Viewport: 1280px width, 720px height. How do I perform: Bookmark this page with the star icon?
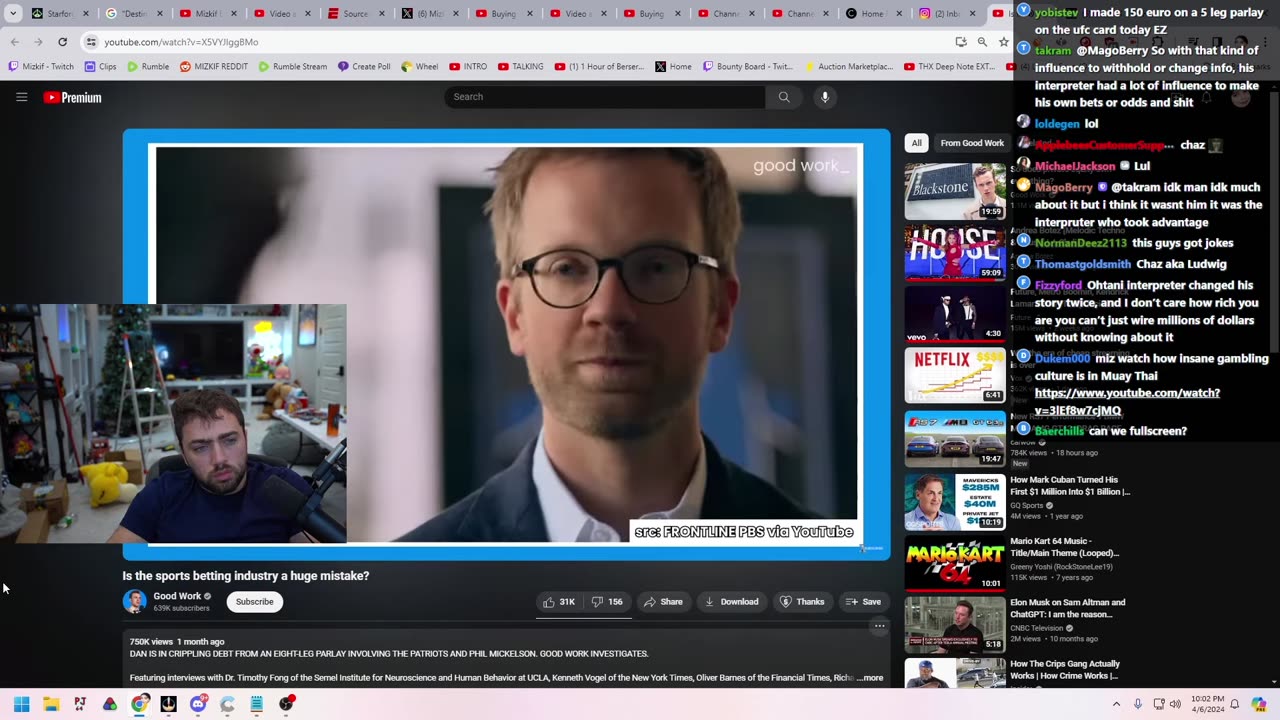1003,42
